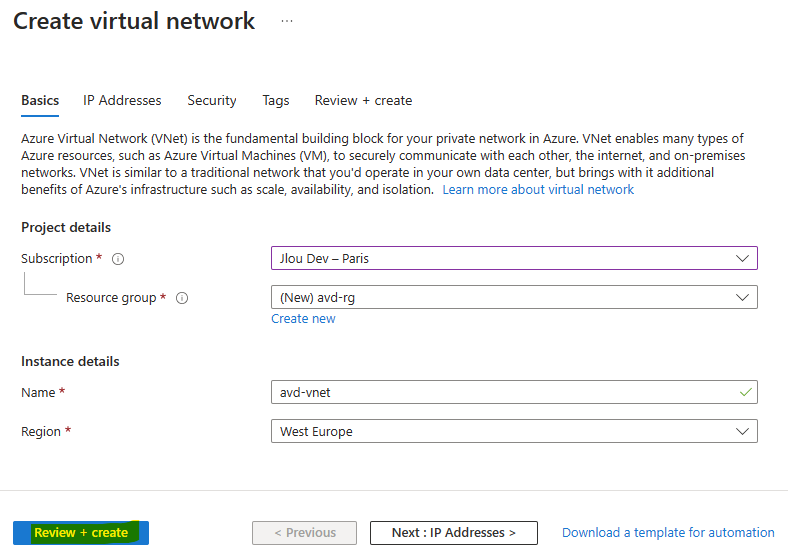Click the Resource group field label

(x=111, y=298)
